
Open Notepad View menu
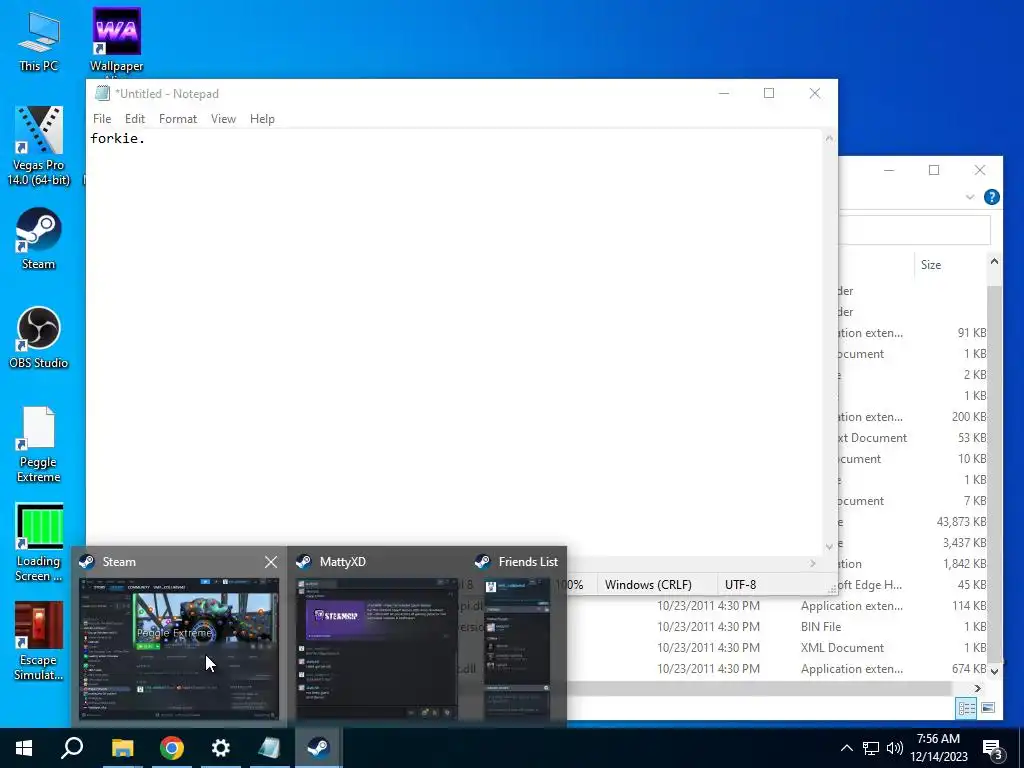point(223,119)
